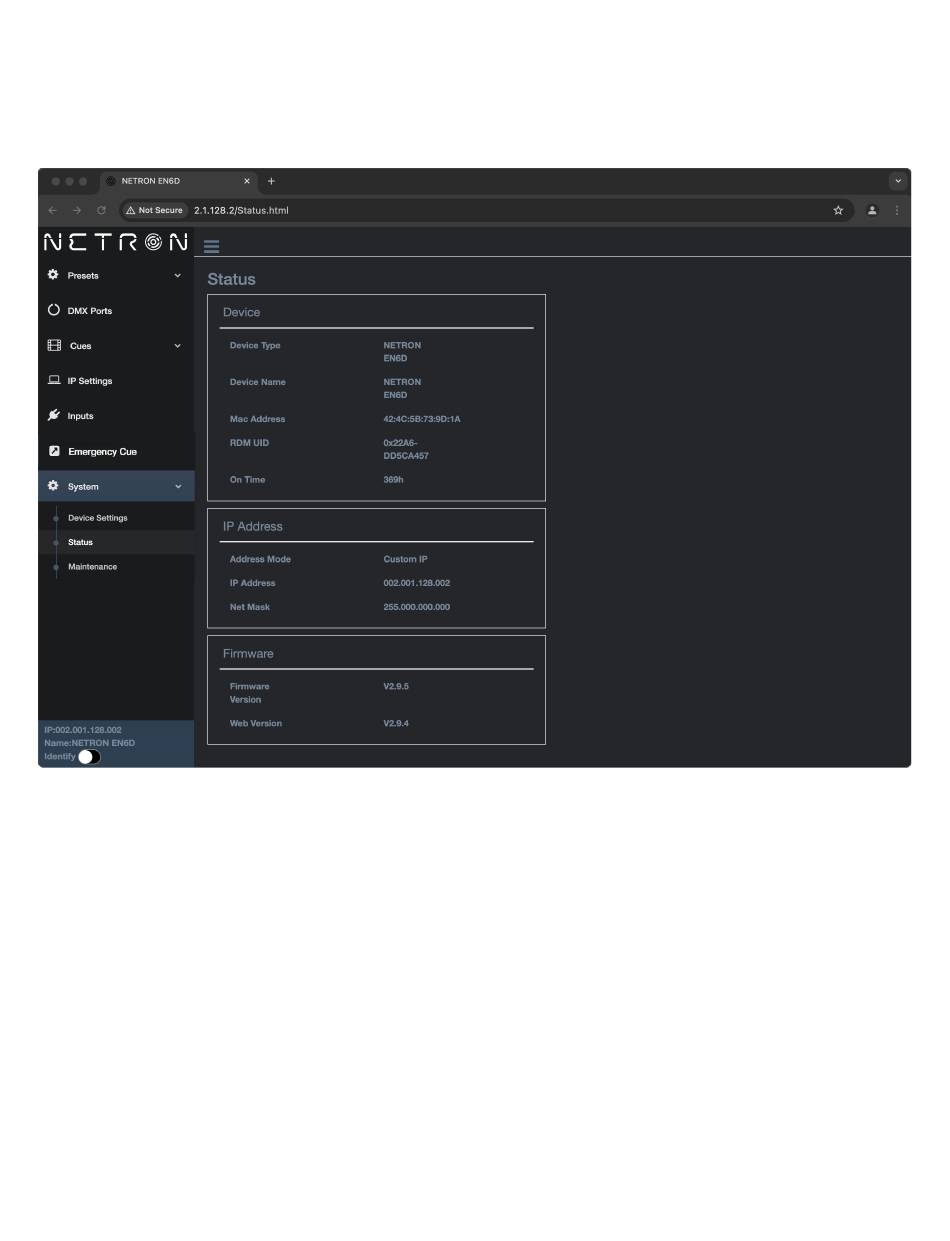Click the DMX Ports circle icon

[x=54, y=310]
